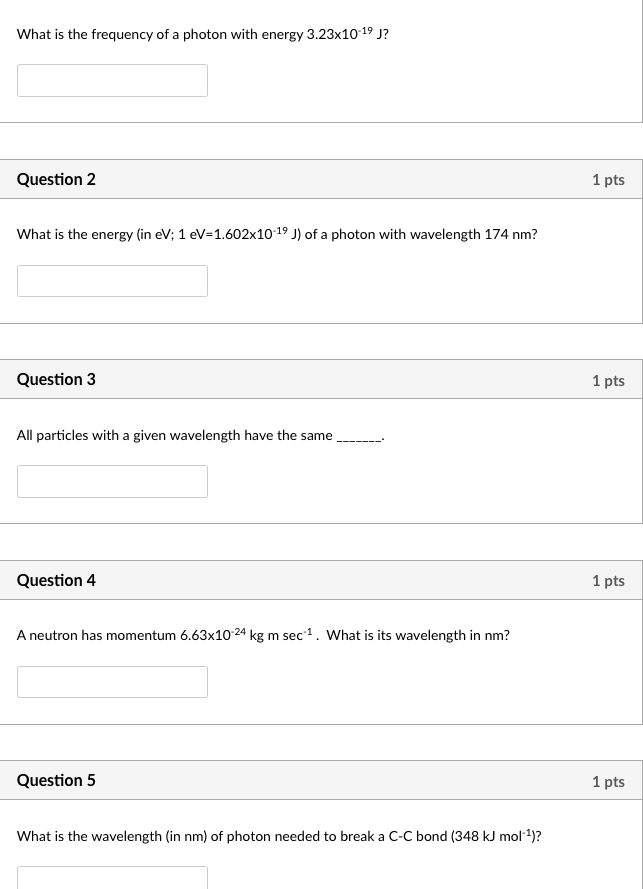Select the answer field for Question 3
The height and width of the screenshot is (889, 643).
click(x=112, y=481)
